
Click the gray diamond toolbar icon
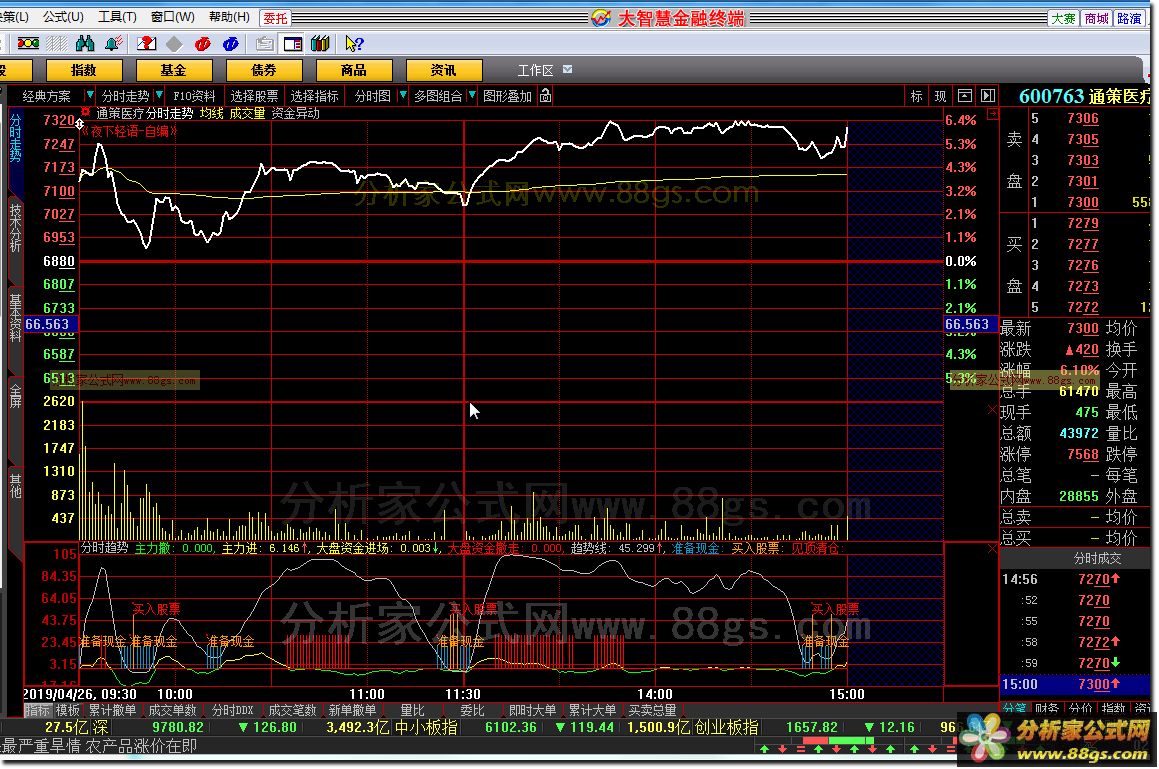point(174,44)
